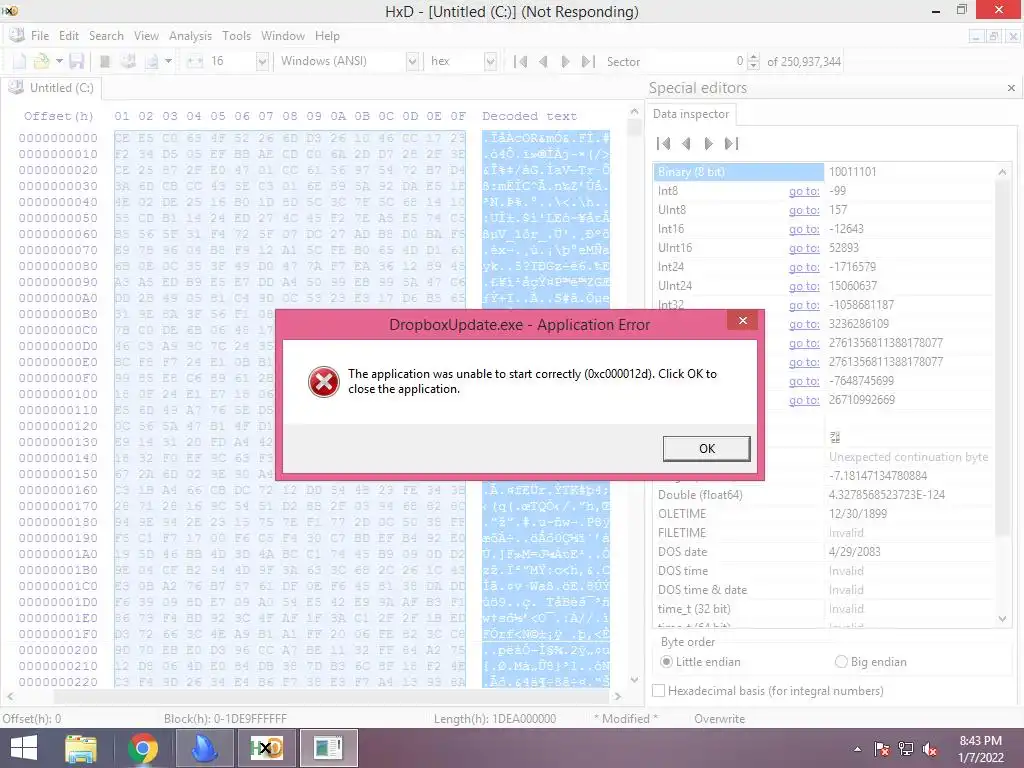Open the Window menu

pyautogui.click(x=283, y=36)
